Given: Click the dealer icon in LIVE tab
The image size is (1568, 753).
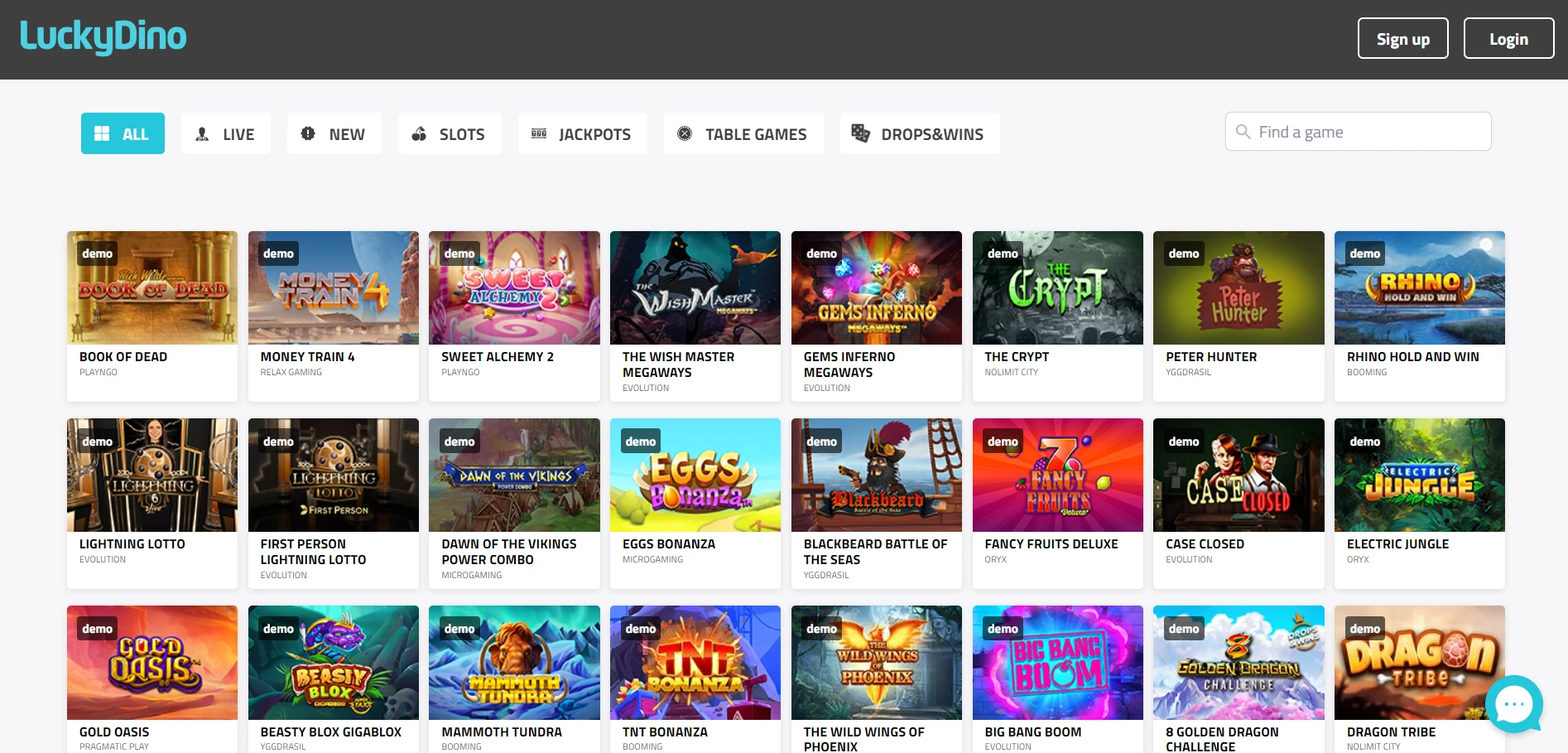Looking at the screenshot, I should tap(202, 133).
